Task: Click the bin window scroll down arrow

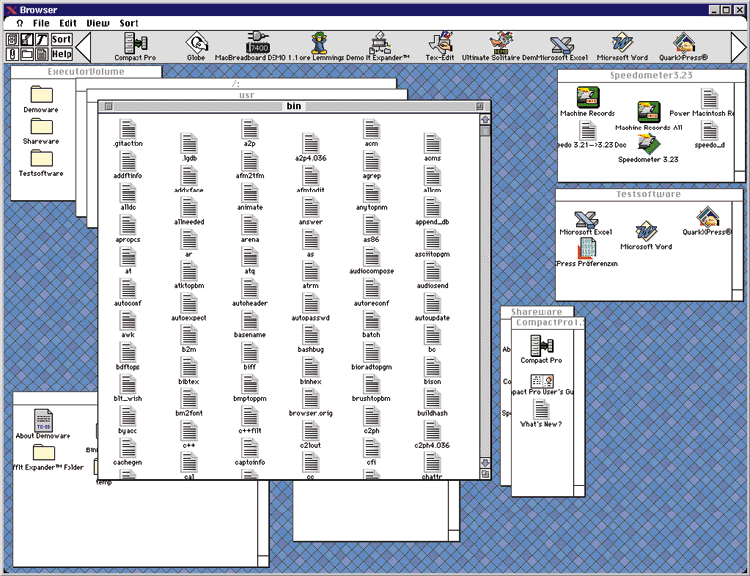Action: click(485, 463)
